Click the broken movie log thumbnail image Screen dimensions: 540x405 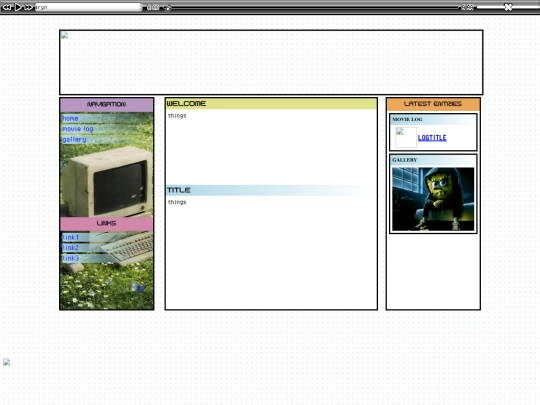(406, 137)
